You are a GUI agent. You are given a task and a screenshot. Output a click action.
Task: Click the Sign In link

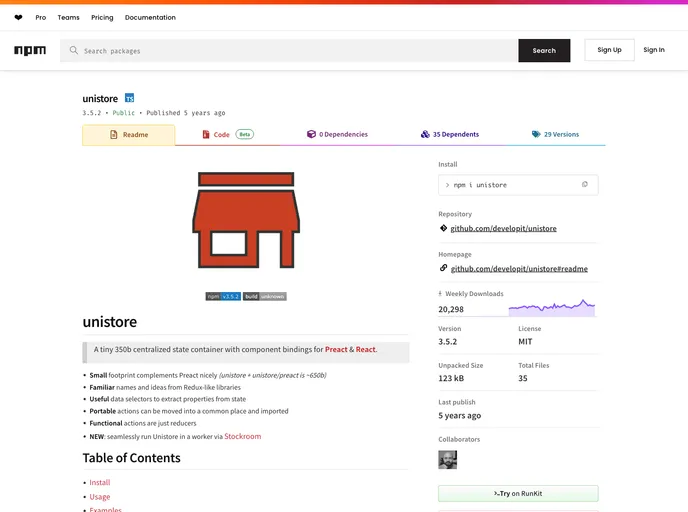pyautogui.click(x=654, y=50)
